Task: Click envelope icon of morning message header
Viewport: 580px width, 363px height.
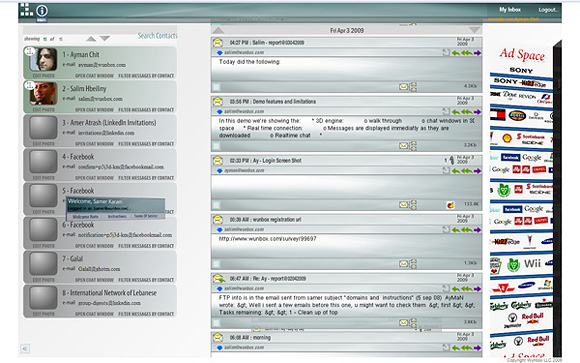Action: click(218, 337)
